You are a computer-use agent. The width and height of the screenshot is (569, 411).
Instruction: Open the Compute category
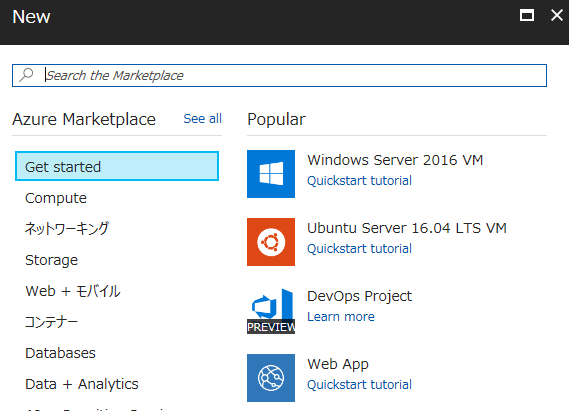[x=56, y=198]
